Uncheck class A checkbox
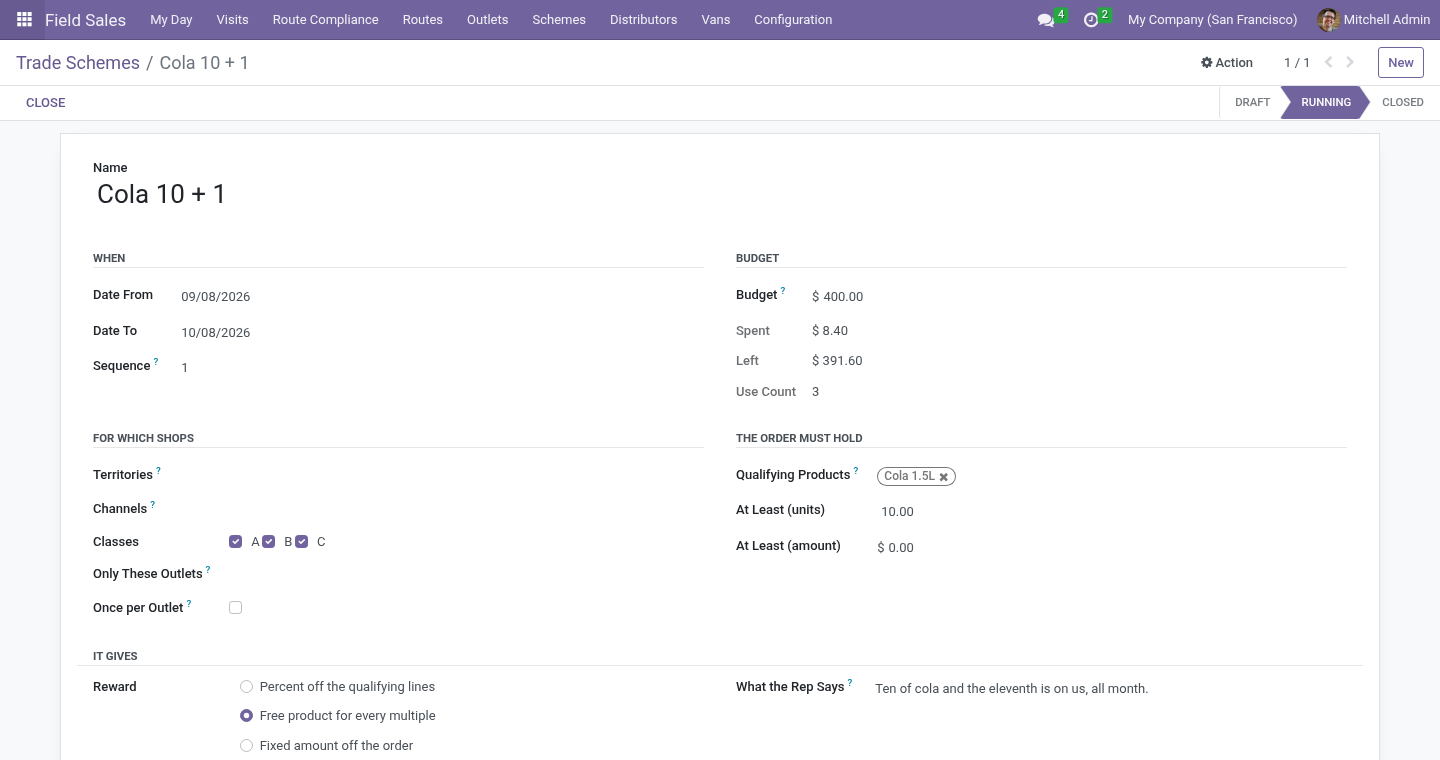The height and width of the screenshot is (760, 1440). coord(236,542)
